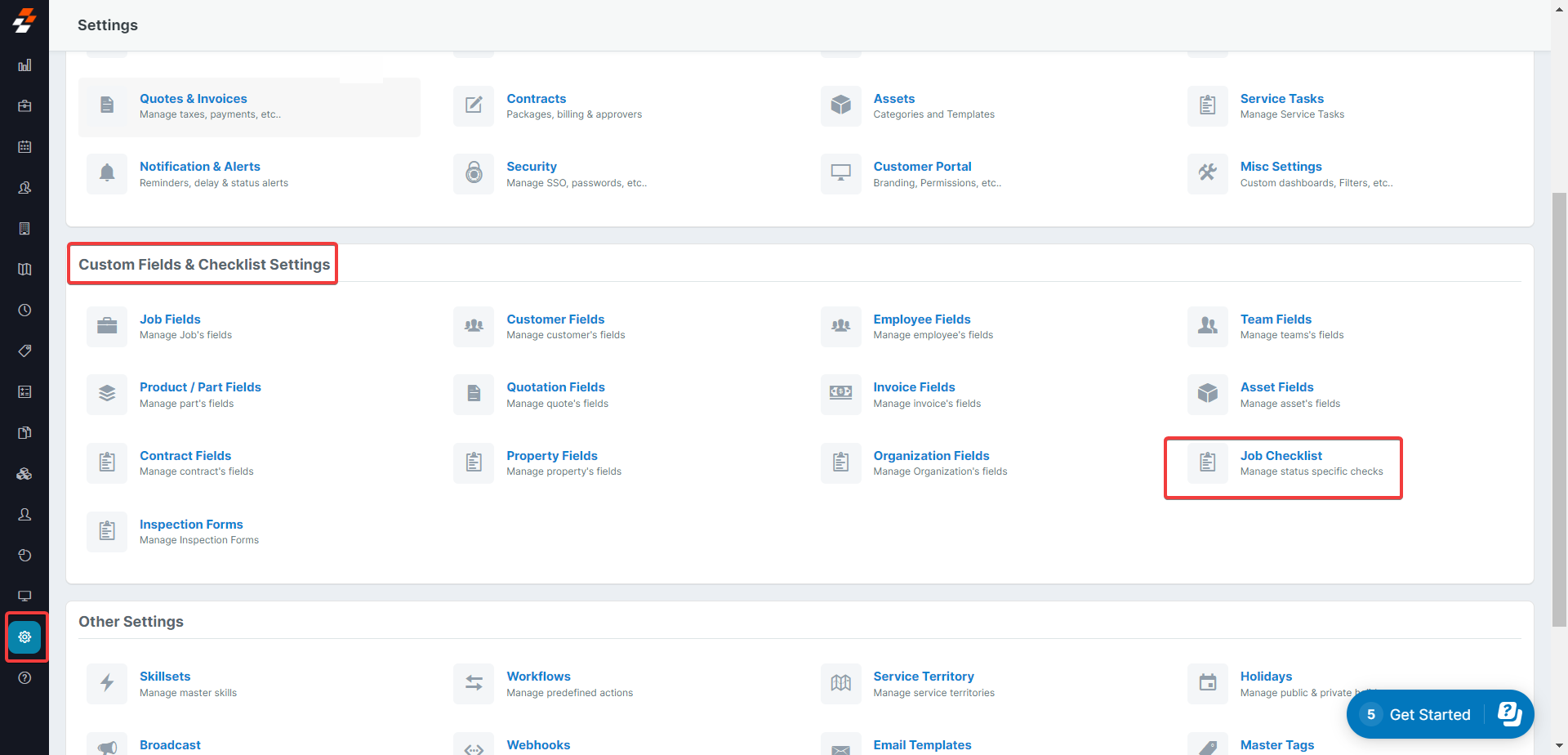1568x755 pixels.
Task: Select Product / Part Fields
Action: coord(200,387)
